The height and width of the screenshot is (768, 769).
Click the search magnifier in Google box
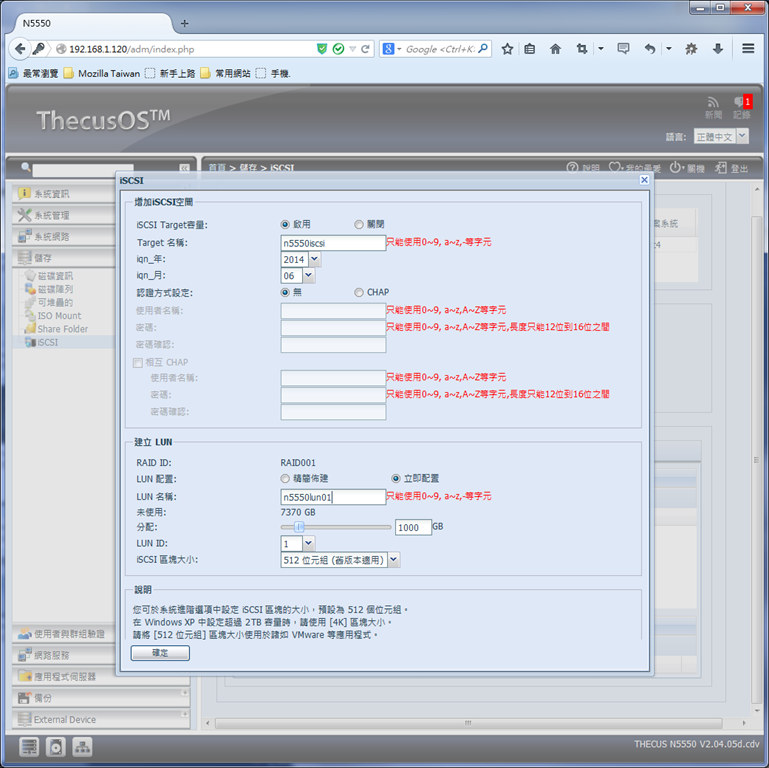(483, 49)
